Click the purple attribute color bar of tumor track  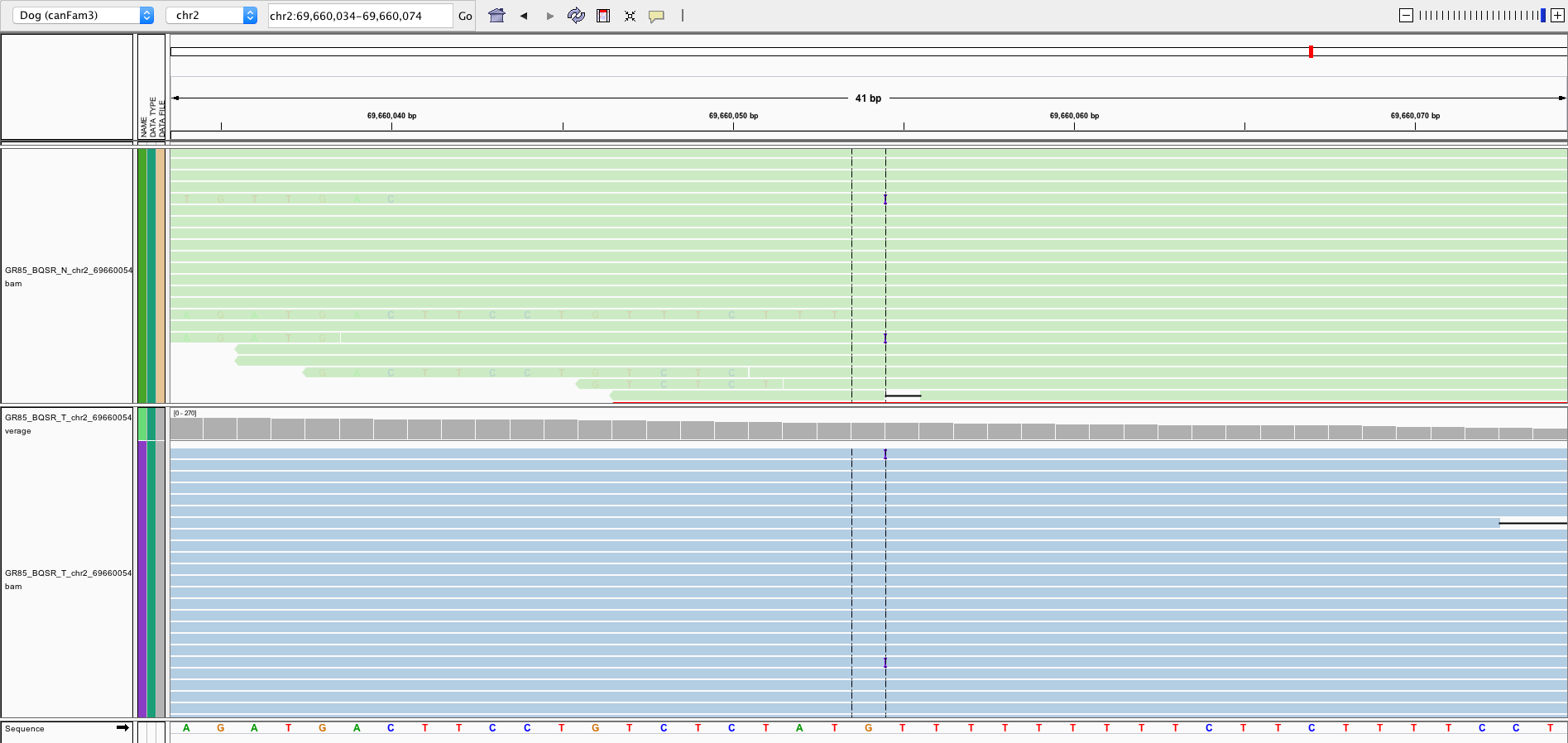(142, 578)
